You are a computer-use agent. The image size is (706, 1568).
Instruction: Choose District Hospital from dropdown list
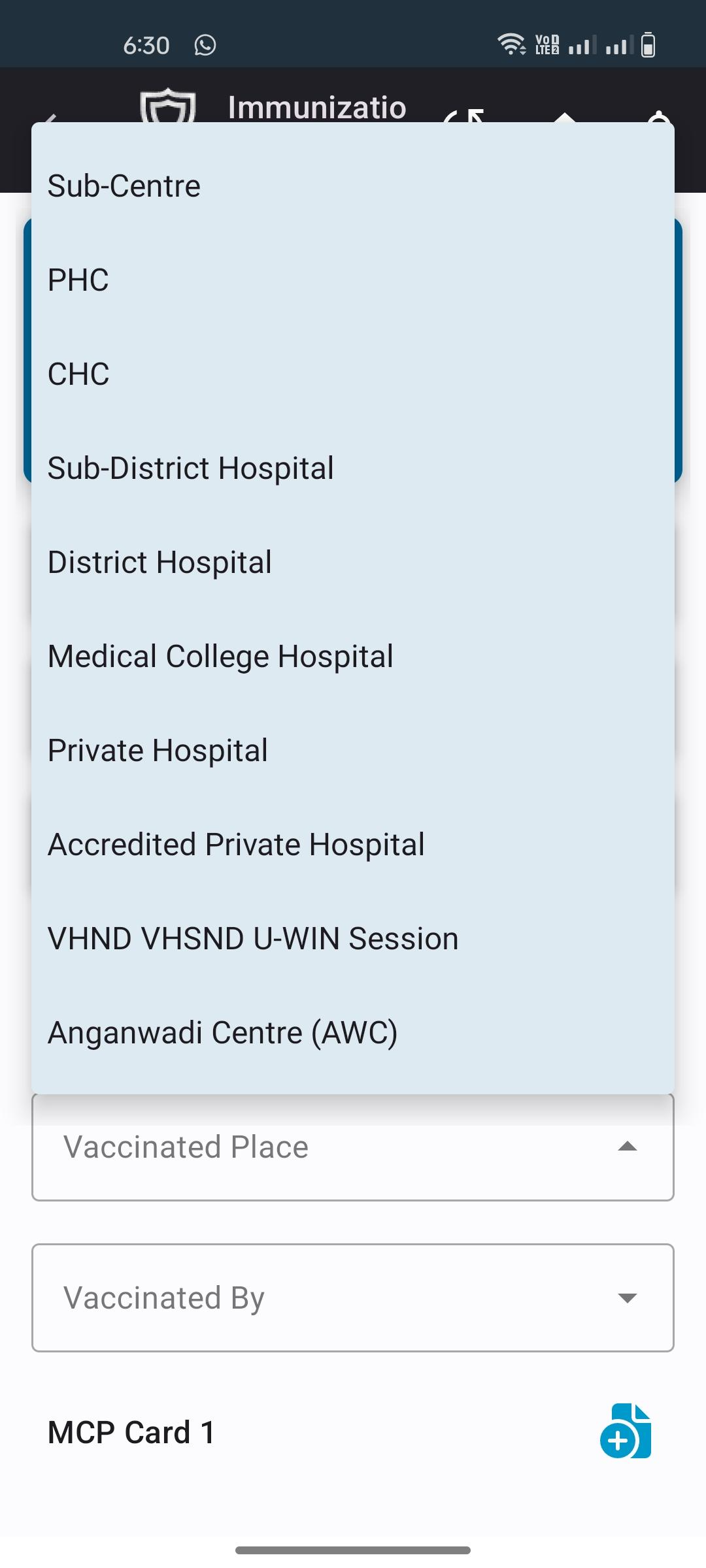[x=353, y=563]
